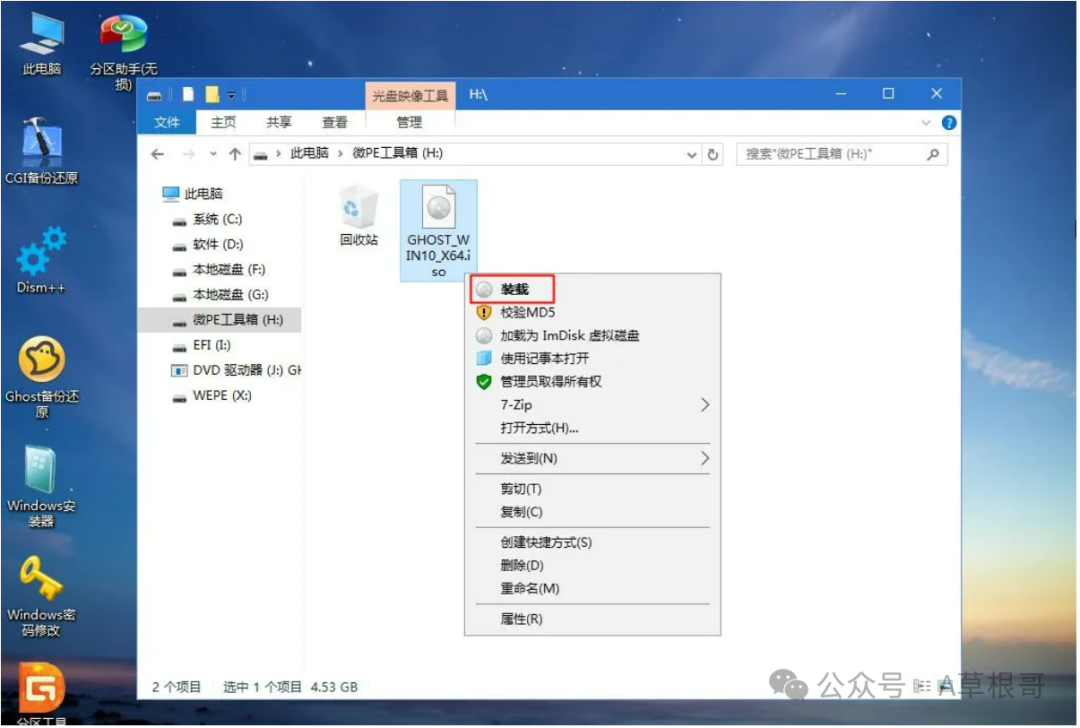Image resolution: width=1080 pixels, height=728 pixels.
Task: Switch to 共享 ribbon tab
Action: click(x=279, y=123)
